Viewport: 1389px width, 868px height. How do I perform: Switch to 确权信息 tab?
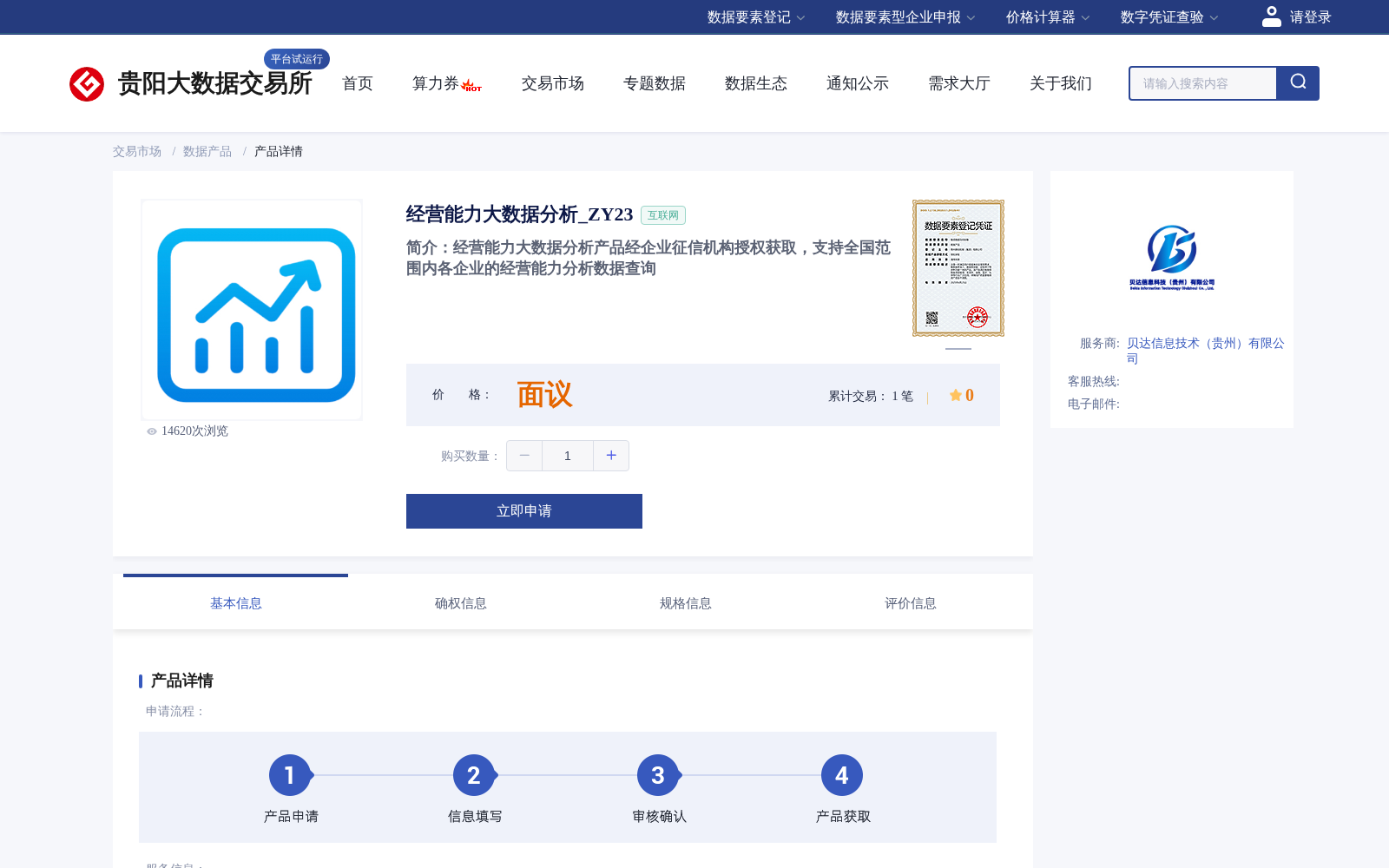click(x=461, y=603)
